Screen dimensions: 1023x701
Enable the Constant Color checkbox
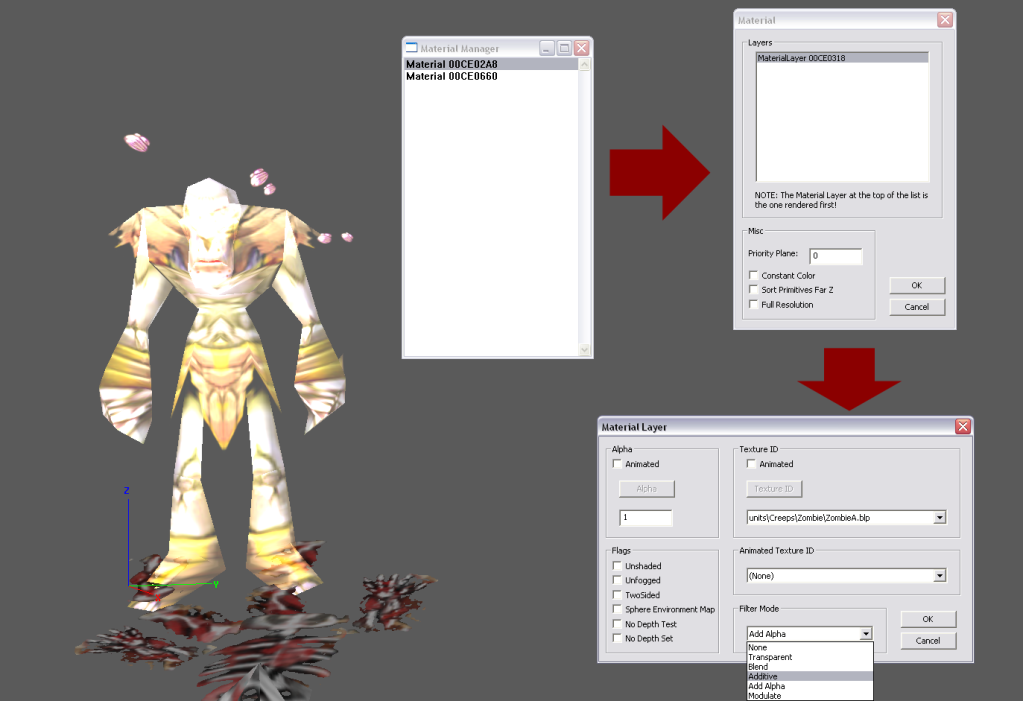click(x=754, y=275)
